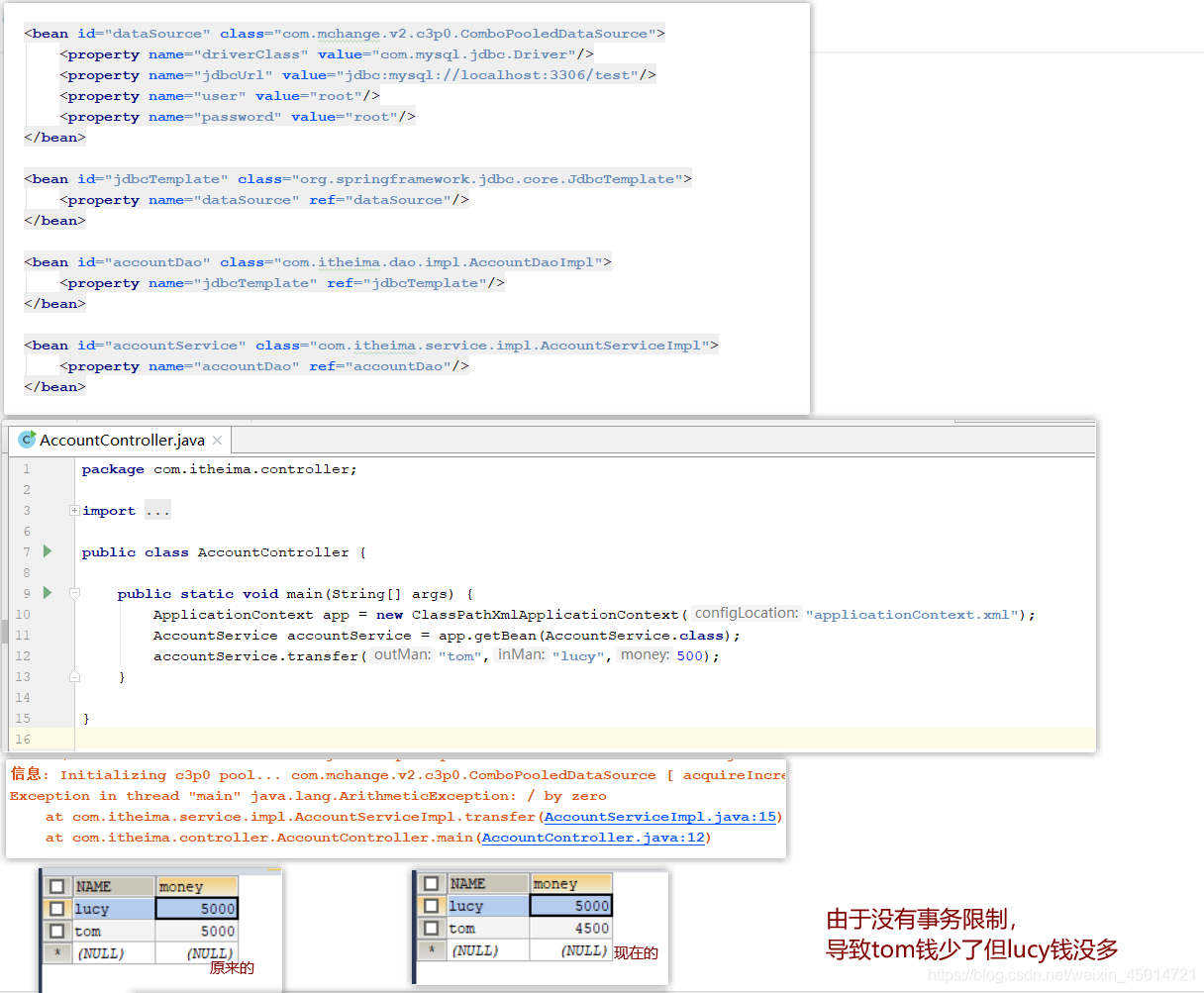This screenshot has height=993, width=1204.
Task: Tick the header checkbox in the original table
Action: pos(57,886)
